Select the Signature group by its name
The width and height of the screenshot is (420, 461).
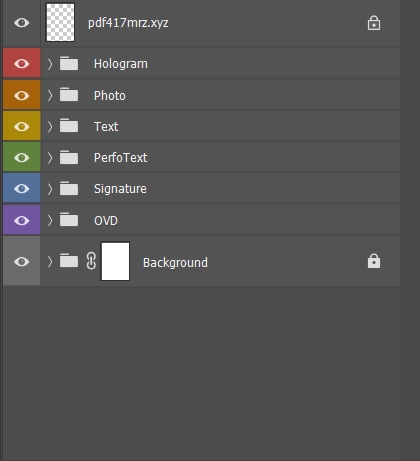pyautogui.click(x=120, y=189)
